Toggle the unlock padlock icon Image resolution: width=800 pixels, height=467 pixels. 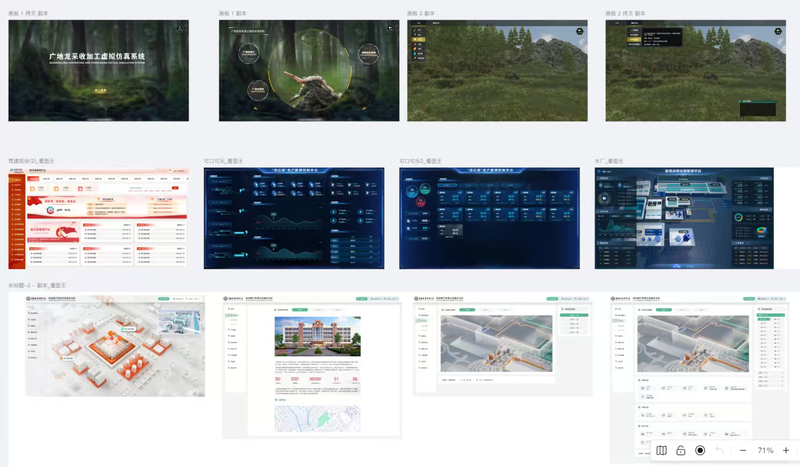(680, 451)
